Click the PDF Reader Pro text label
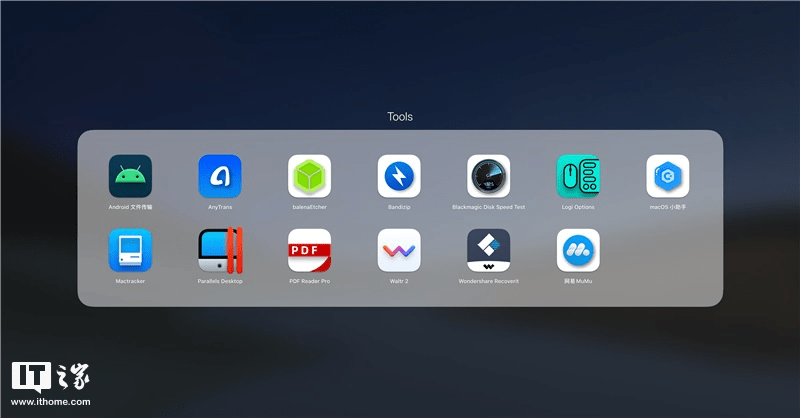 [309, 281]
